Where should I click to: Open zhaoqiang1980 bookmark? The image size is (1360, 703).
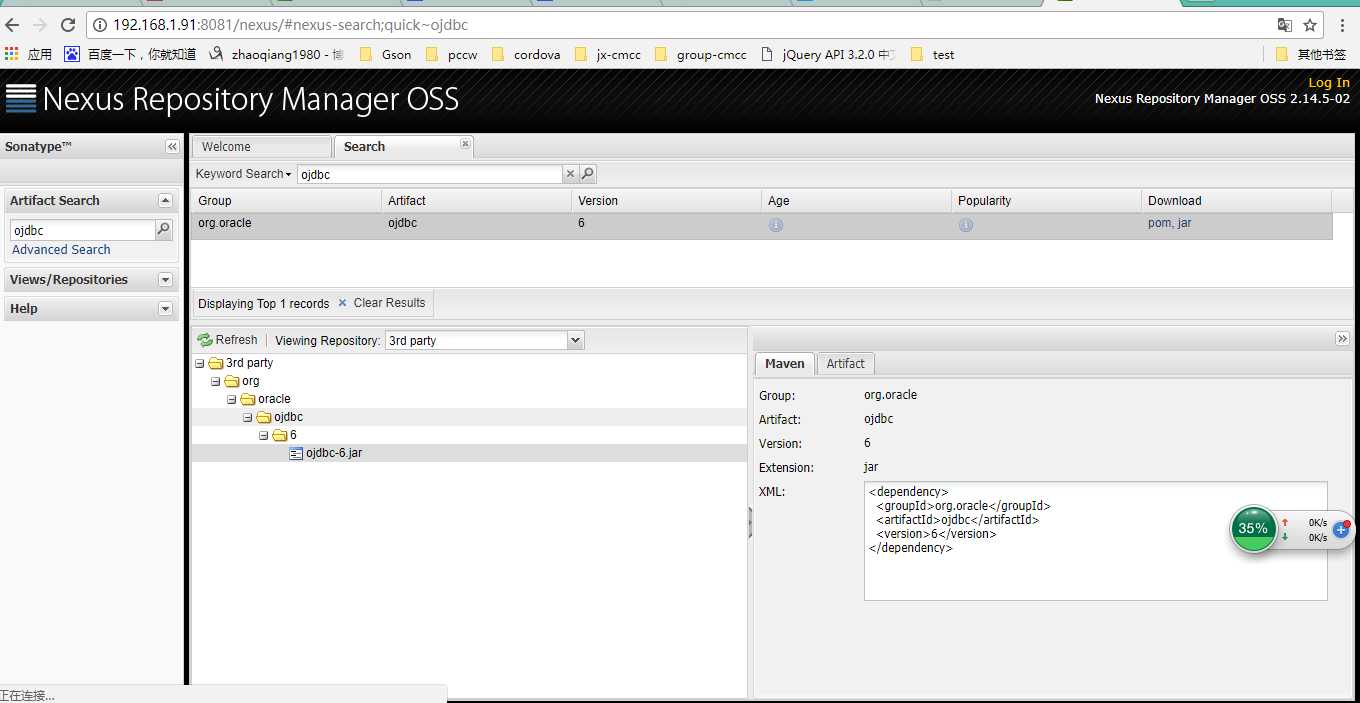277,54
